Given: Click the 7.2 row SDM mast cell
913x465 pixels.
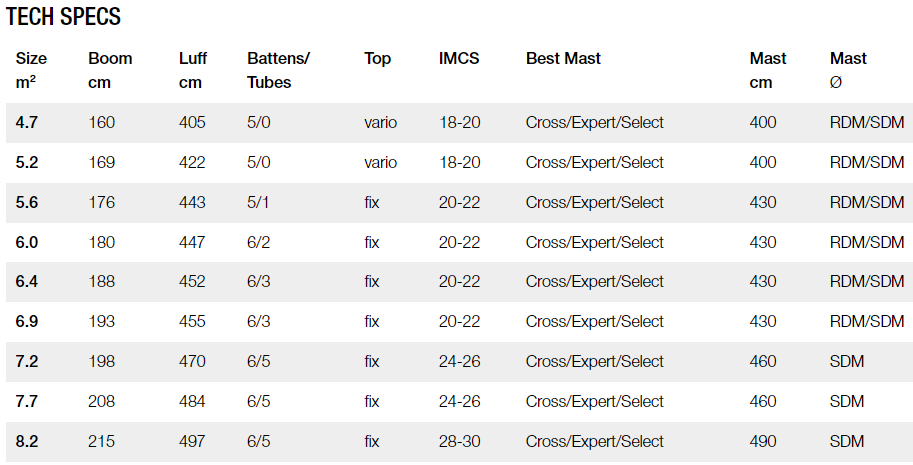Looking at the screenshot, I should [847, 361].
